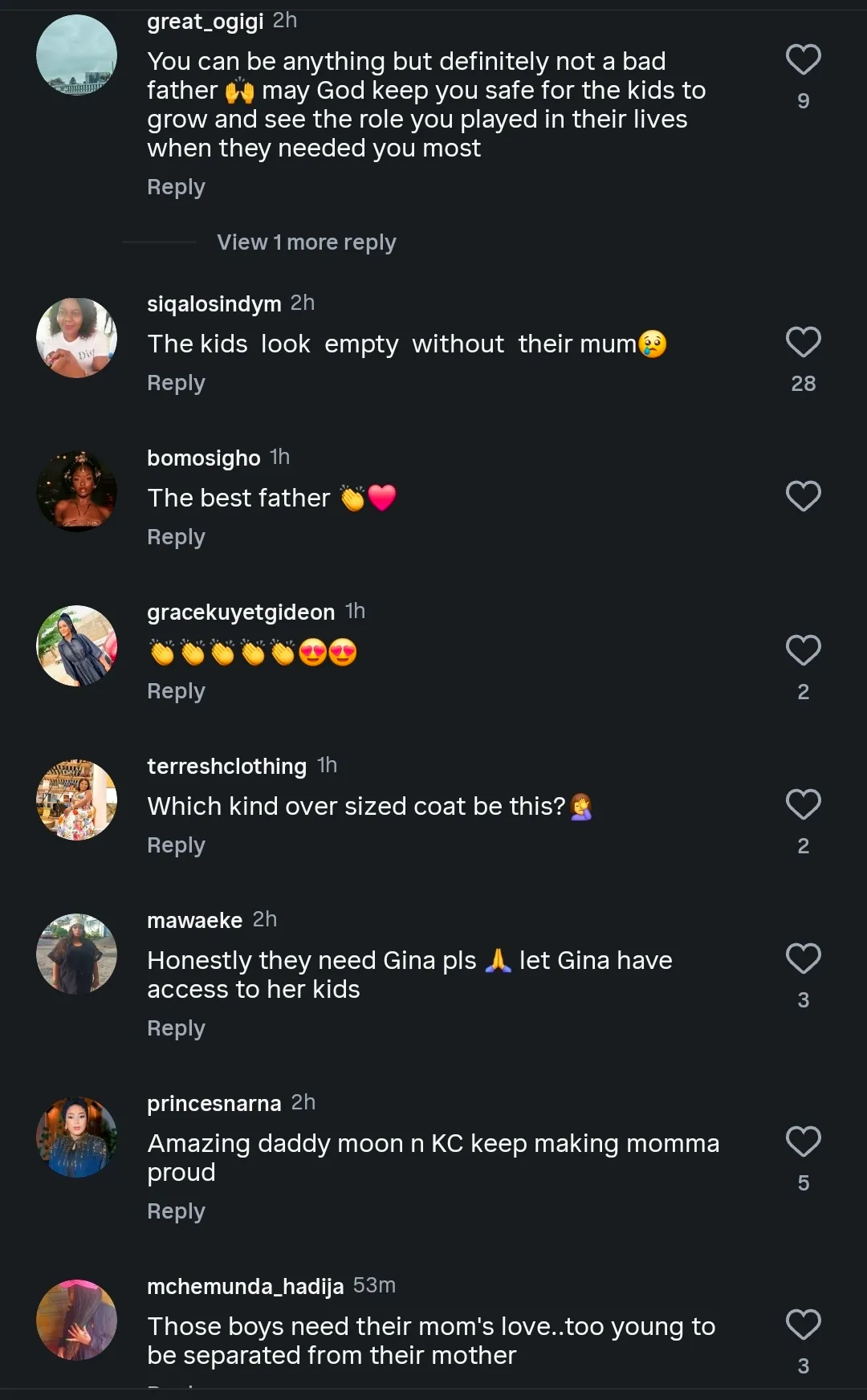Open great_ogigi's profile picture
Screen dimensions: 867x1400
[77, 55]
